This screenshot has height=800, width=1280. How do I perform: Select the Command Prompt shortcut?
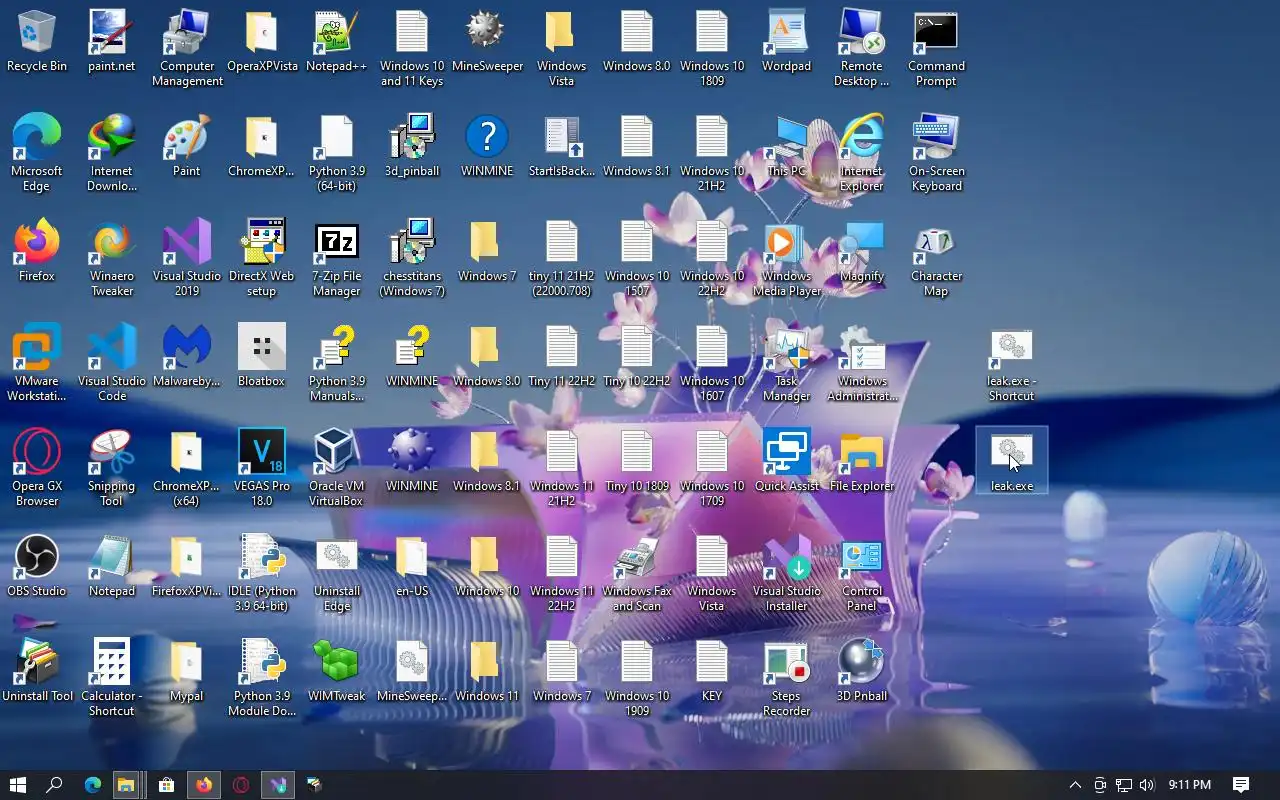point(937,49)
